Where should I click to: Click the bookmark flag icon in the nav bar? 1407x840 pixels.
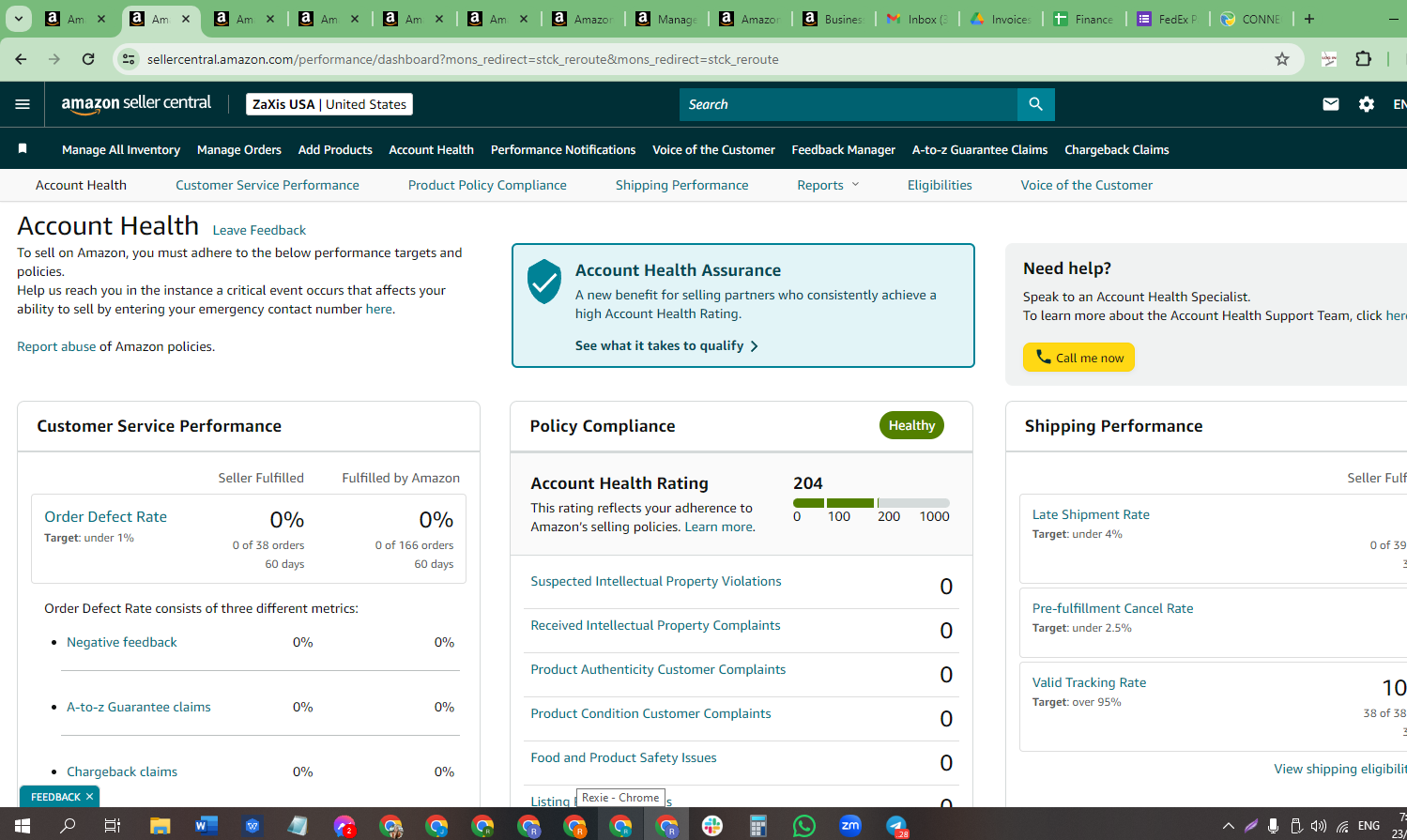point(23,149)
